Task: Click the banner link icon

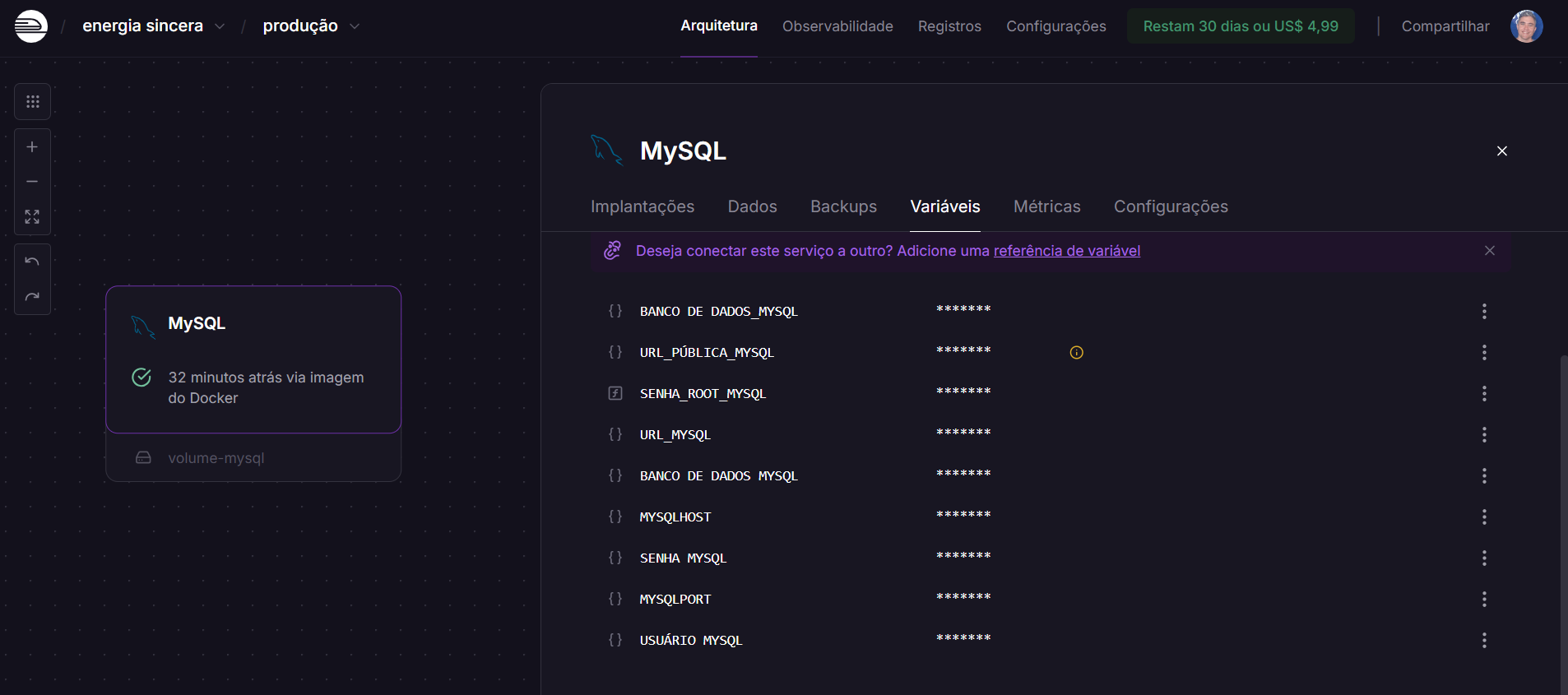Action: [x=612, y=251]
